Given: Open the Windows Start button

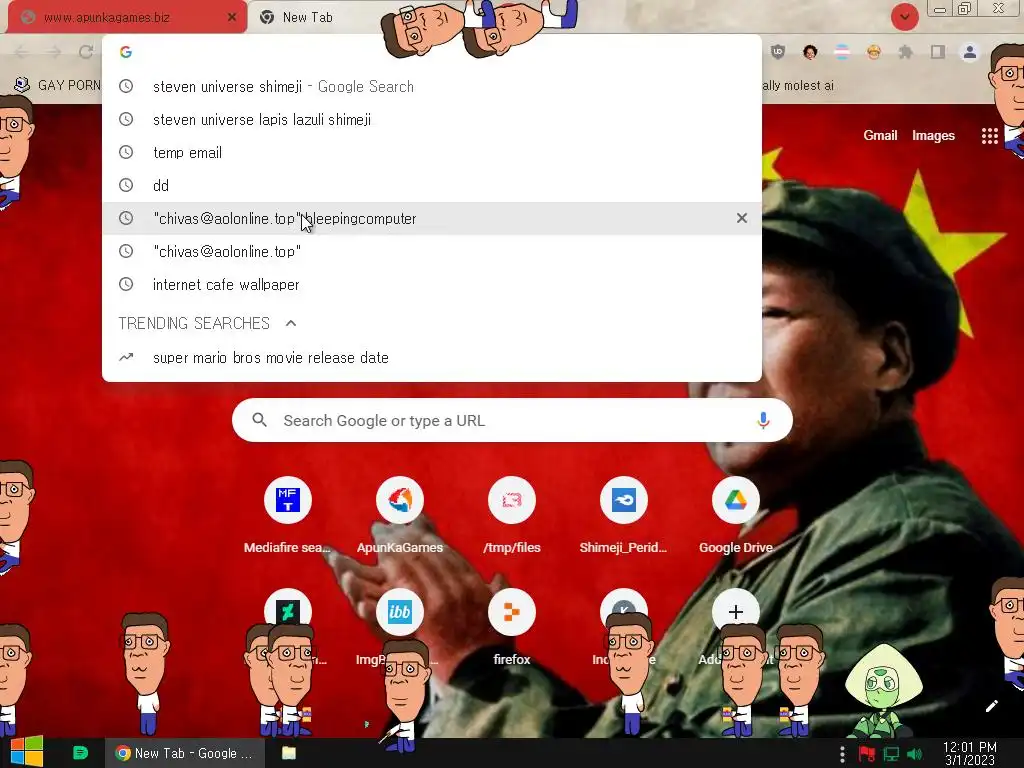Looking at the screenshot, I should coord(27,752).
